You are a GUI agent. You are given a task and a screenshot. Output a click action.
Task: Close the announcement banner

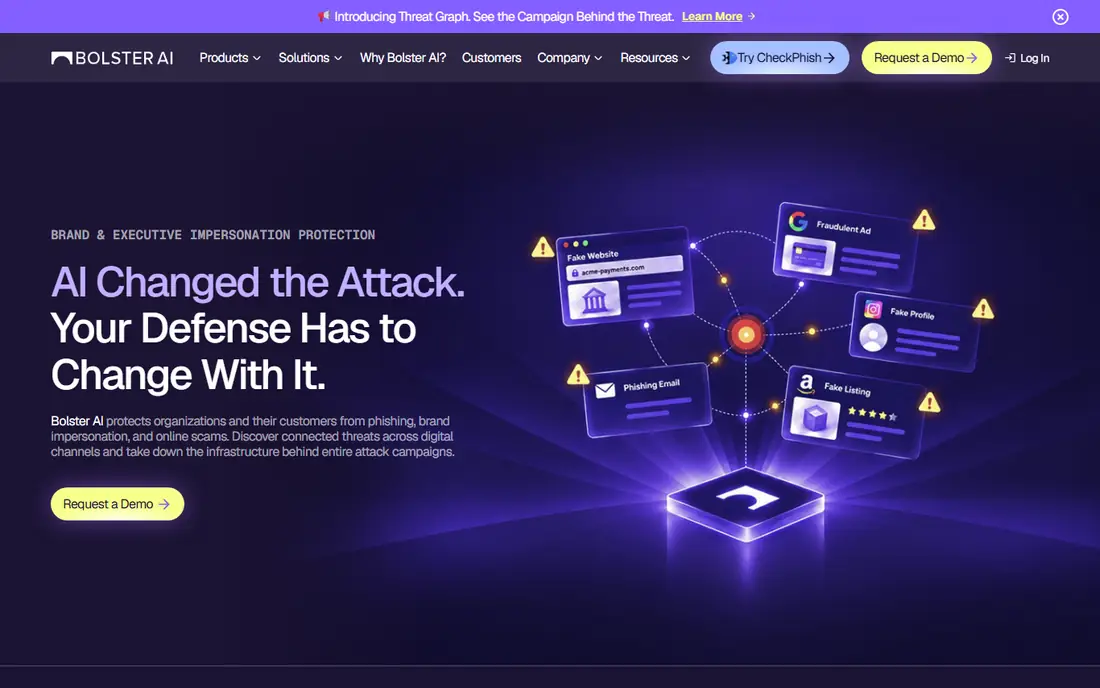1060,17
